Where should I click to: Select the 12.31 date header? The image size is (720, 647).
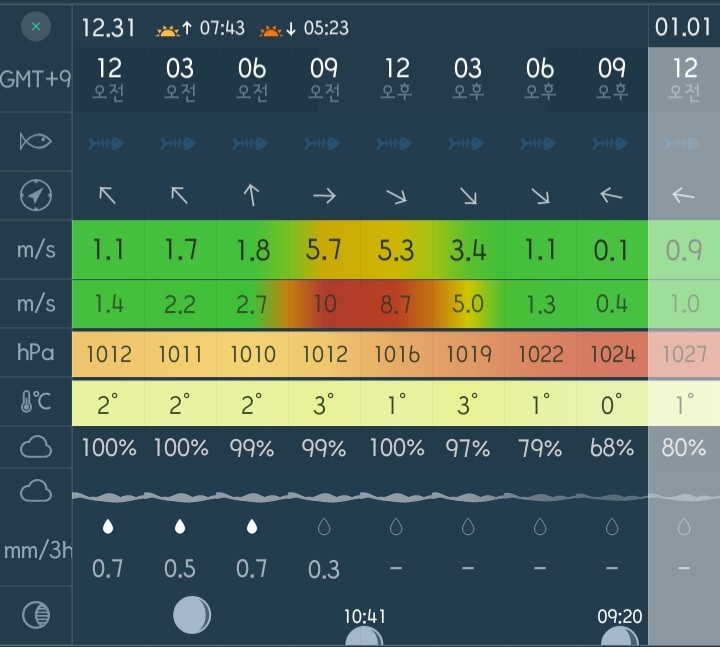pyautogui.click(x=108, y=28)
